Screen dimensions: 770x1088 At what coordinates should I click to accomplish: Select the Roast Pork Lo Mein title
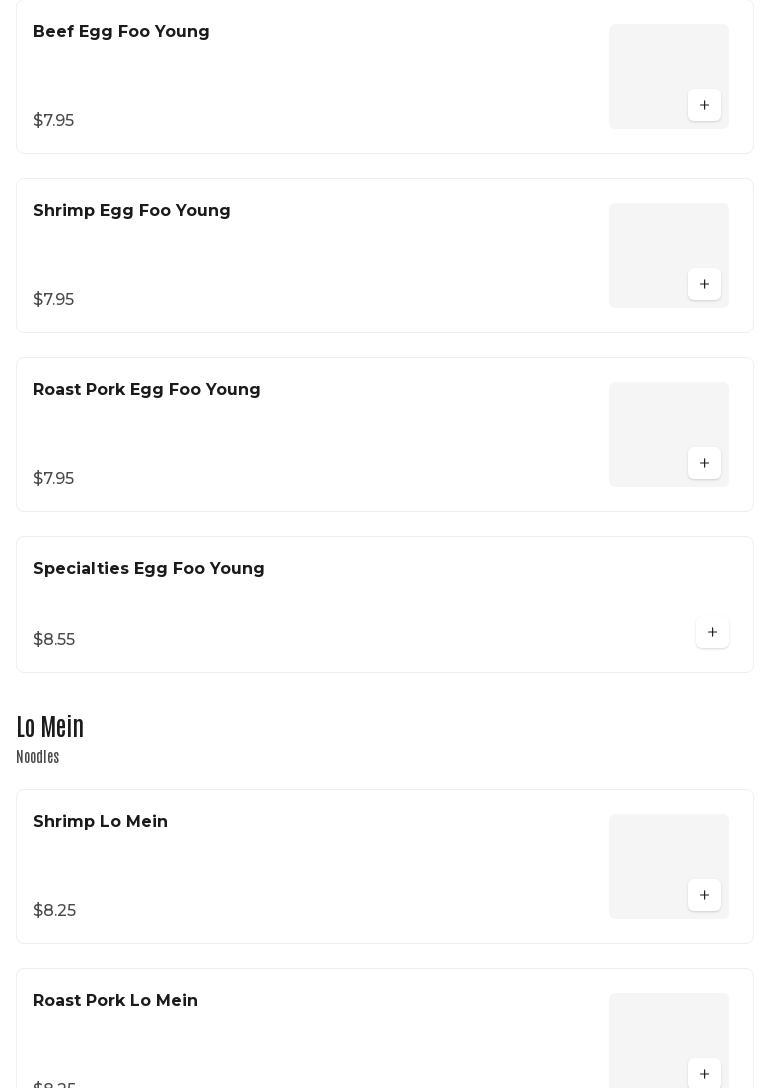115,1001
